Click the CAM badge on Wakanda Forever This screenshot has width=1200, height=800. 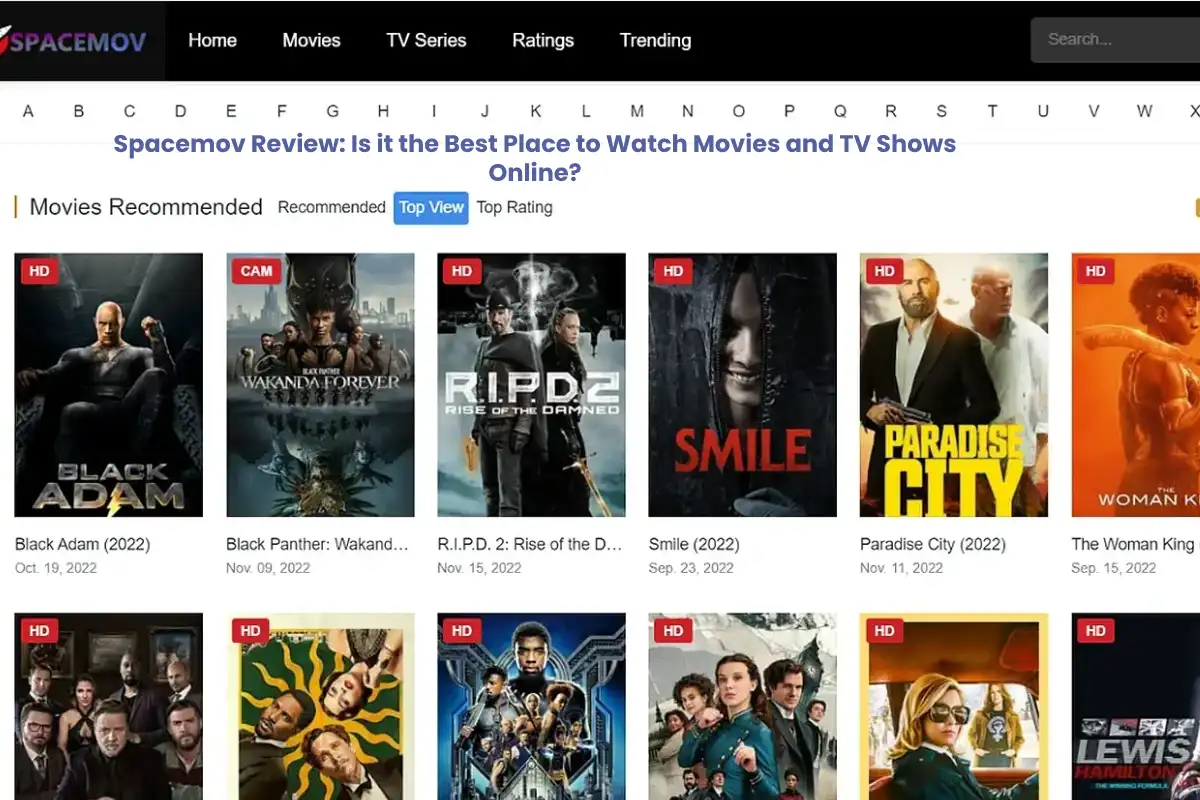click(256, 271)
